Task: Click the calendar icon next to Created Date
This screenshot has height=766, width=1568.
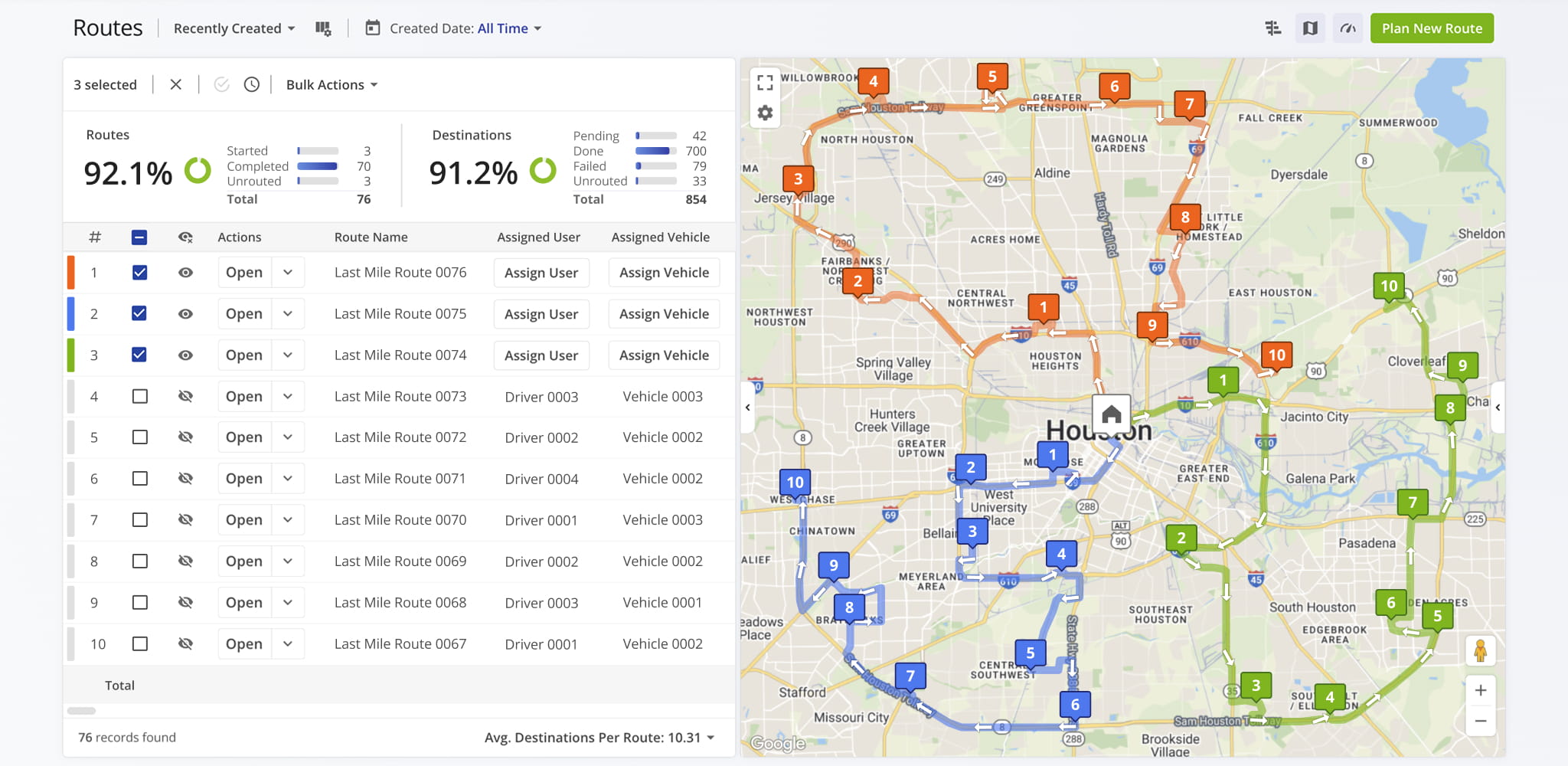Action: point(373,28)
